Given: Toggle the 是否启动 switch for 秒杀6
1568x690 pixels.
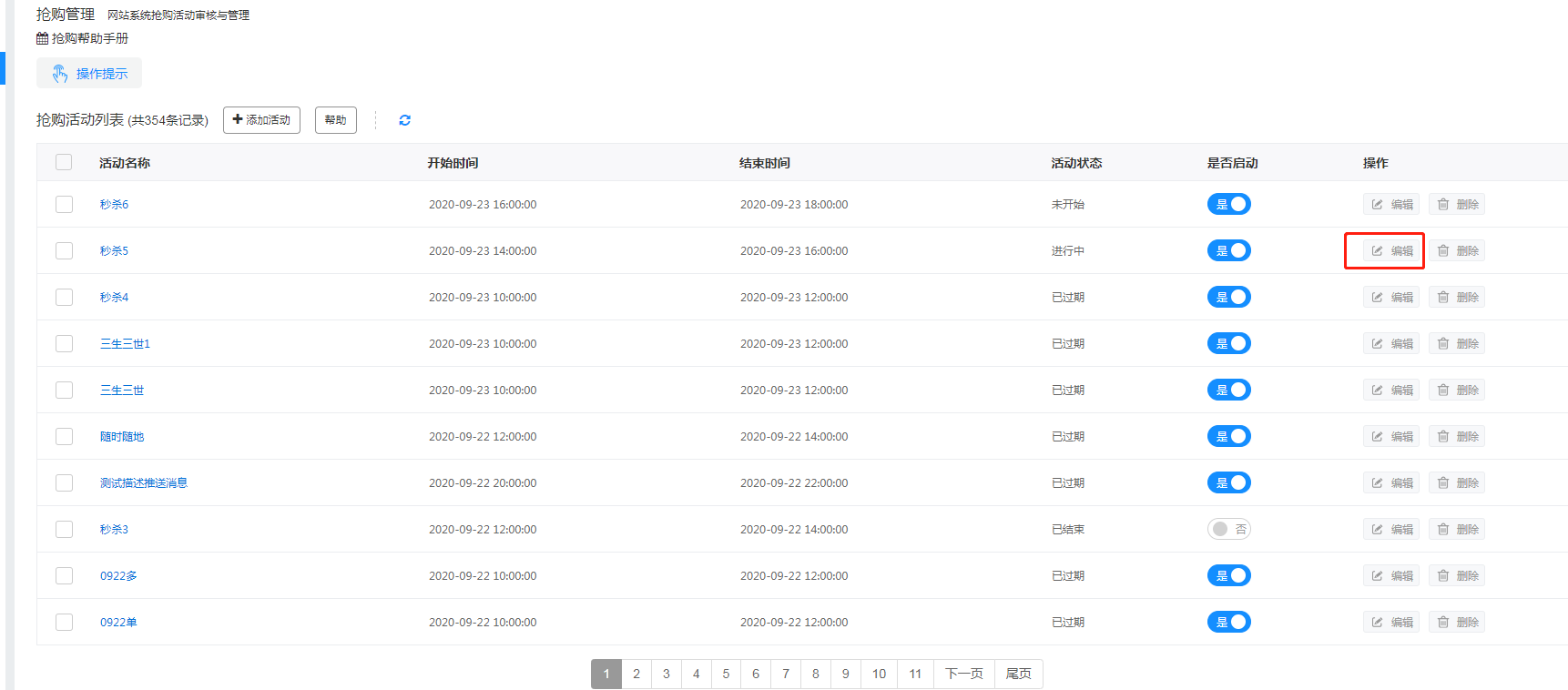Looking at the screenshot, I should pos(1228,205).
